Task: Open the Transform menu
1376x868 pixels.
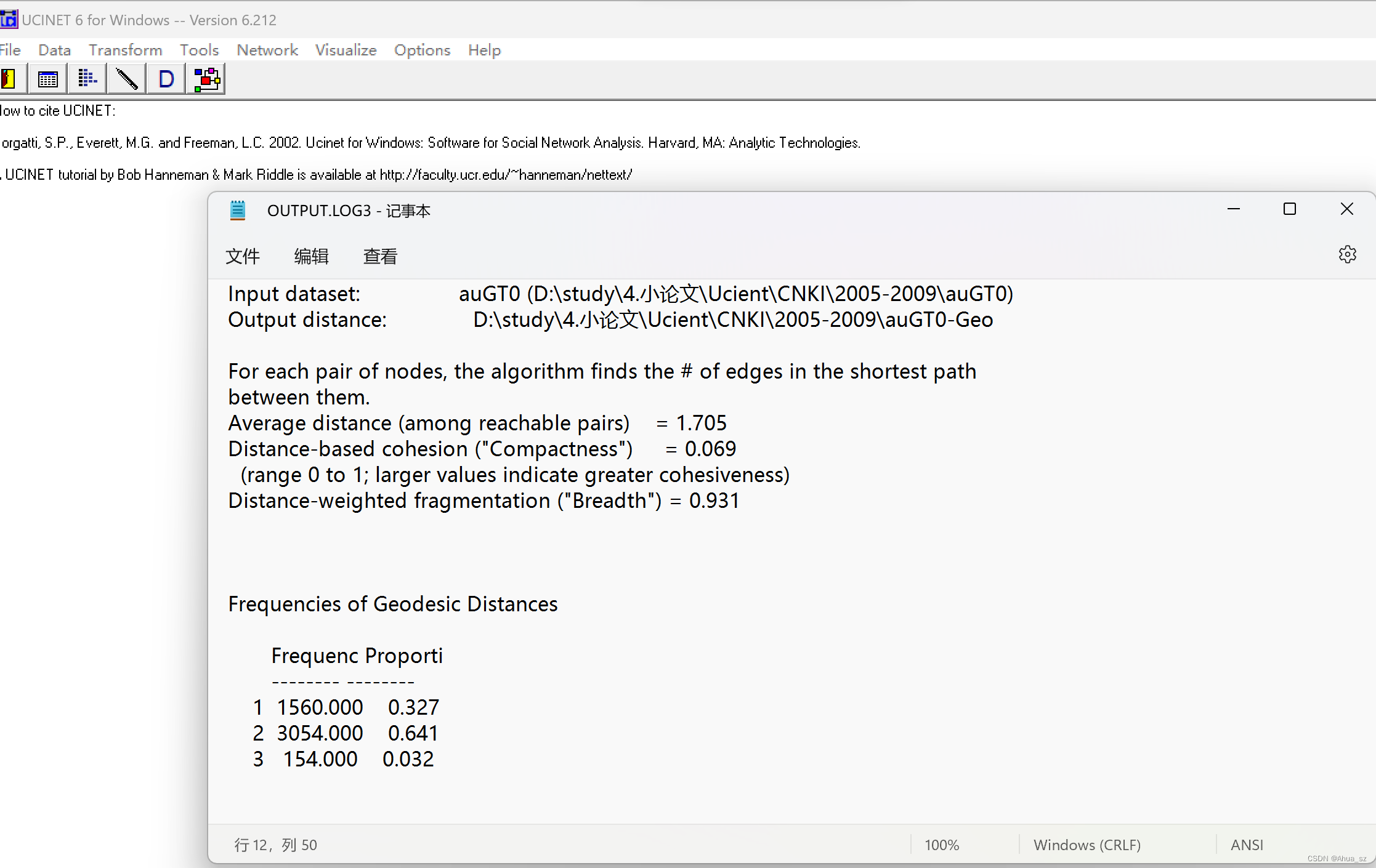Action: click(125, 50)
